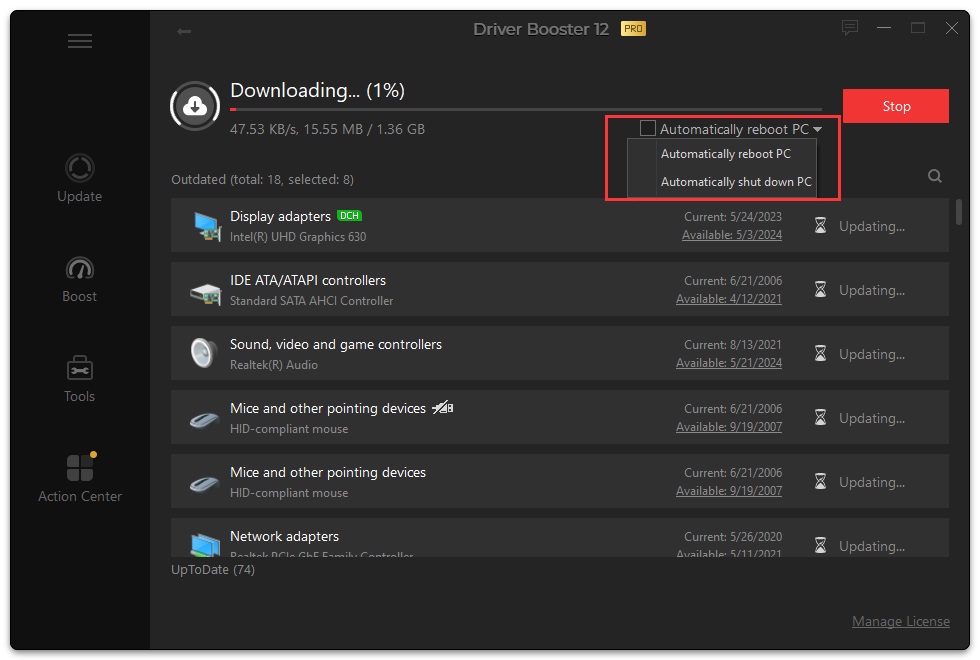Open the Manage License link
This screenshot has height=660, width=980.
click(x=901, y=621)
